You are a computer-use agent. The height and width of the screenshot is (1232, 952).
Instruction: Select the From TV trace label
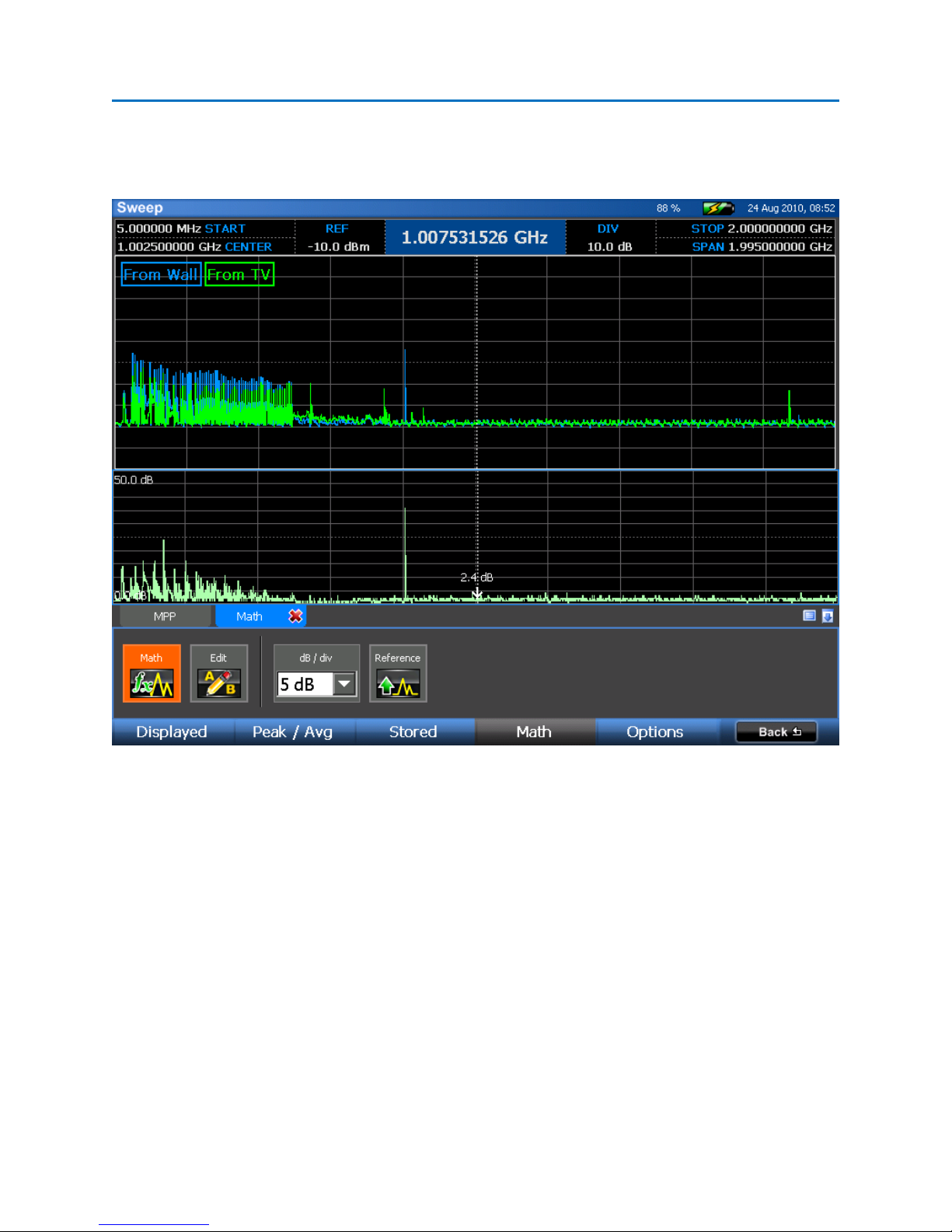(x=239, y=274)
